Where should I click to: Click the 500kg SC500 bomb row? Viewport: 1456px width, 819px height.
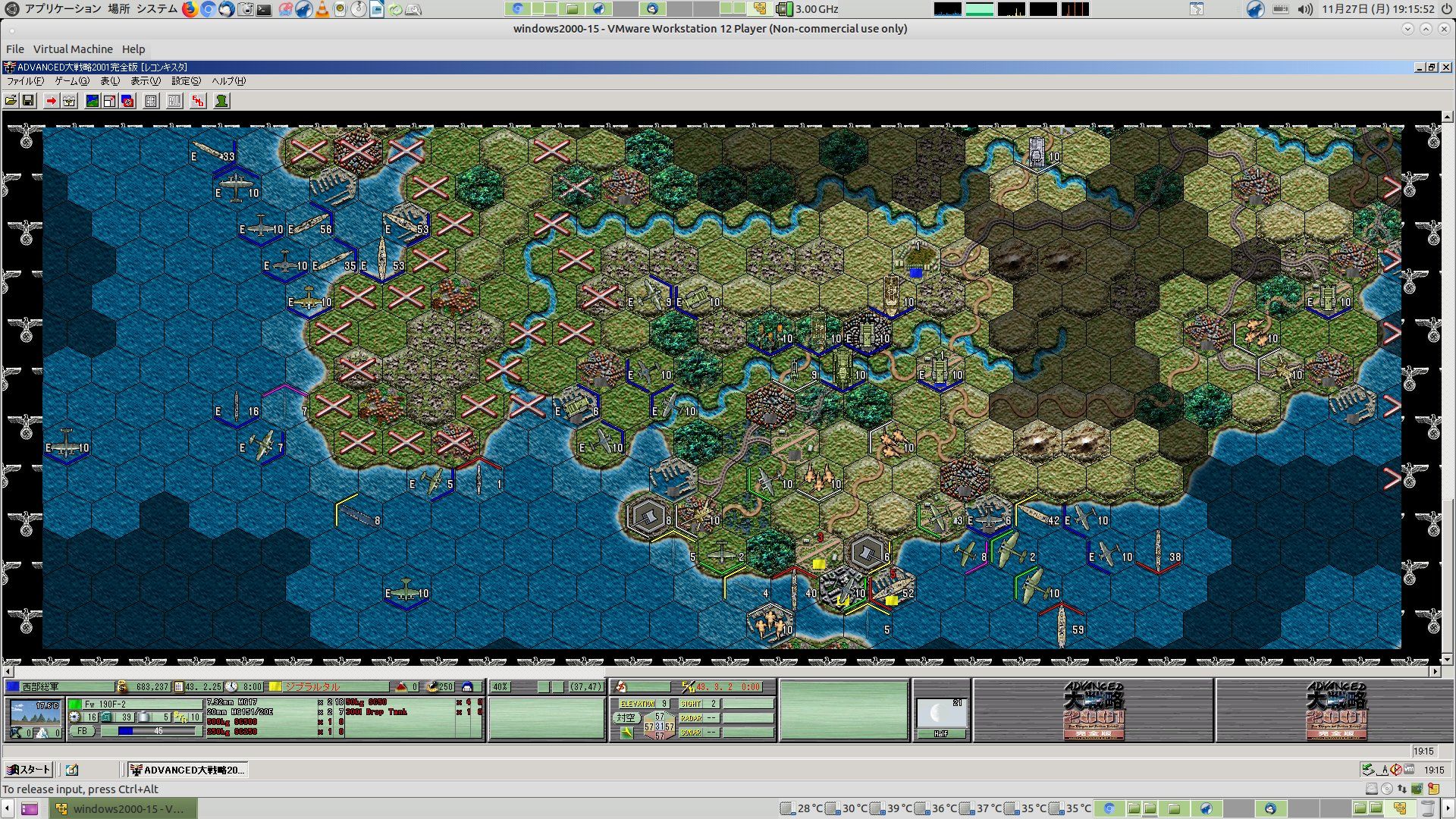[275, 722]
